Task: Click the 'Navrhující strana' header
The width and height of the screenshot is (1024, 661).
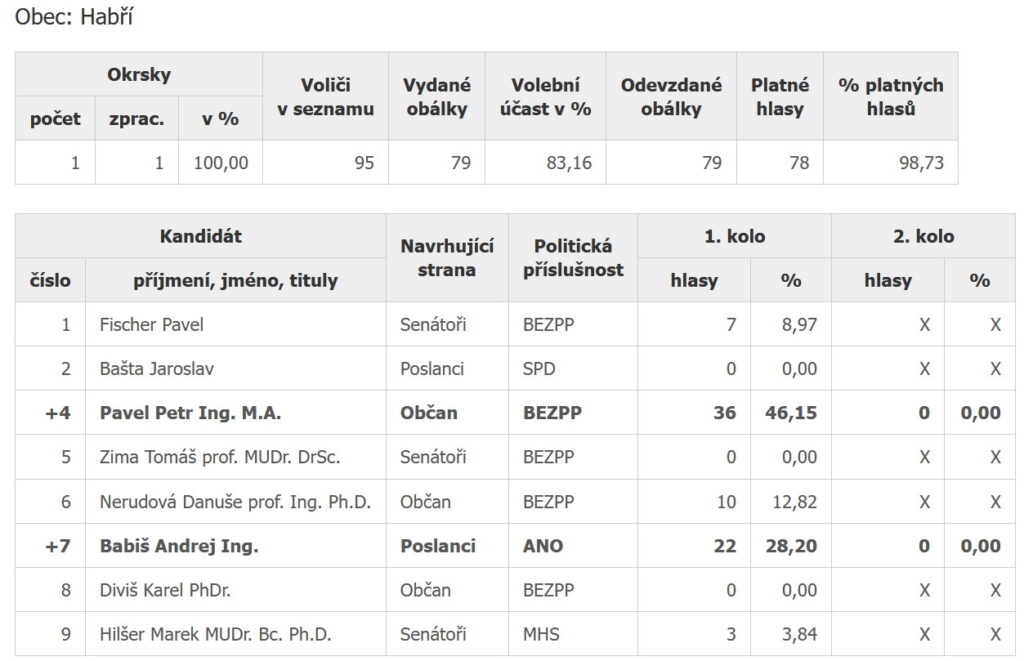Action: (447, 258)
